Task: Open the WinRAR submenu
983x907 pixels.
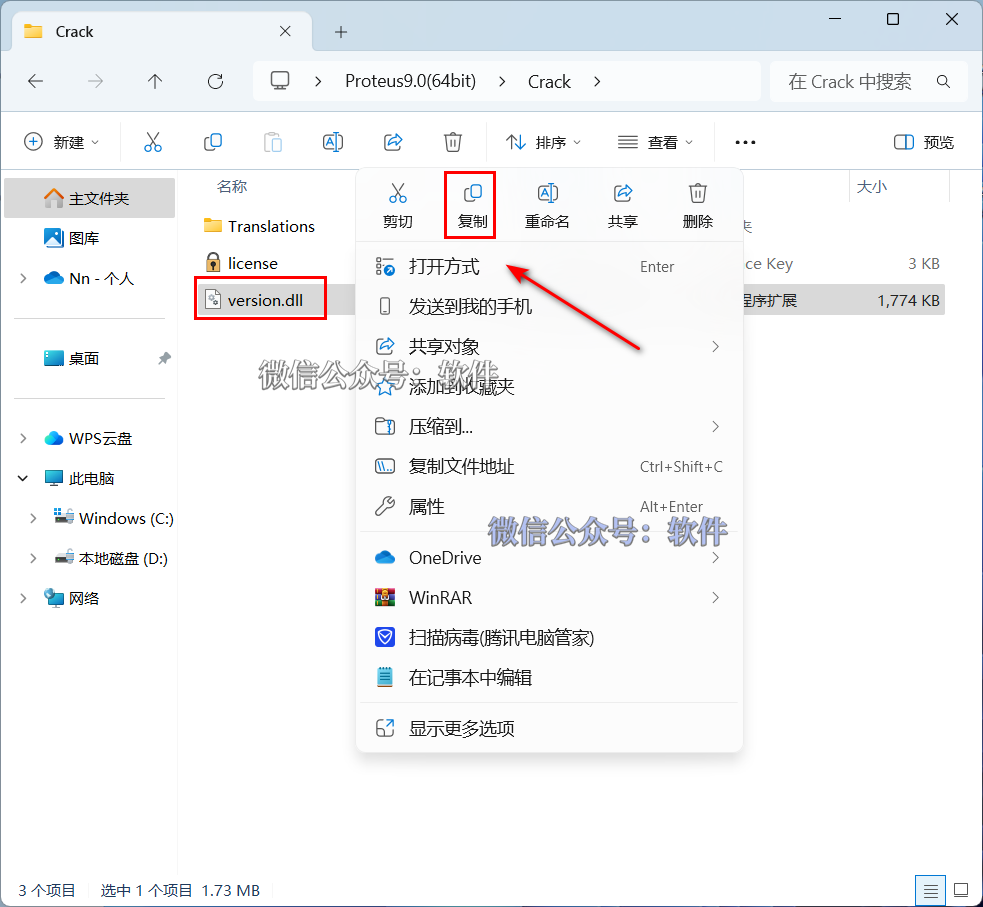Action: pos(549,598)
